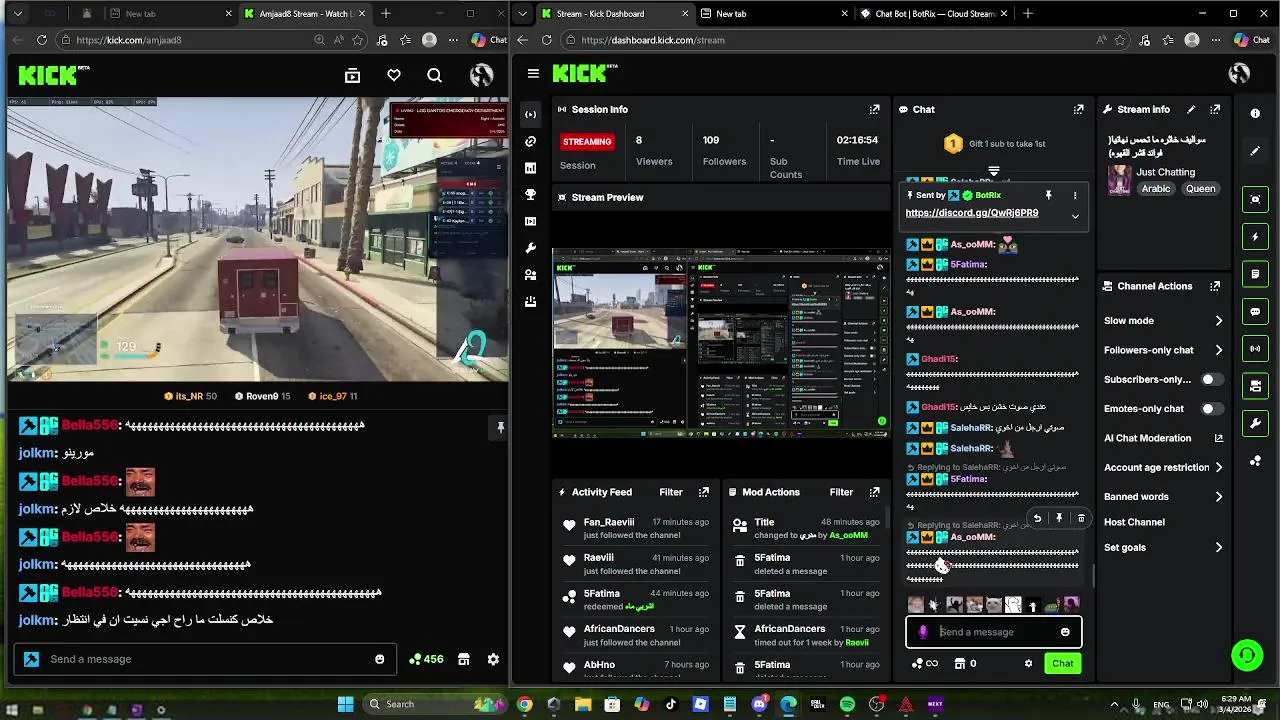This screenshot has height=720, width=1280.
Task: Pop out the Channel Actions panel
Action: [x=1215, y=286]
